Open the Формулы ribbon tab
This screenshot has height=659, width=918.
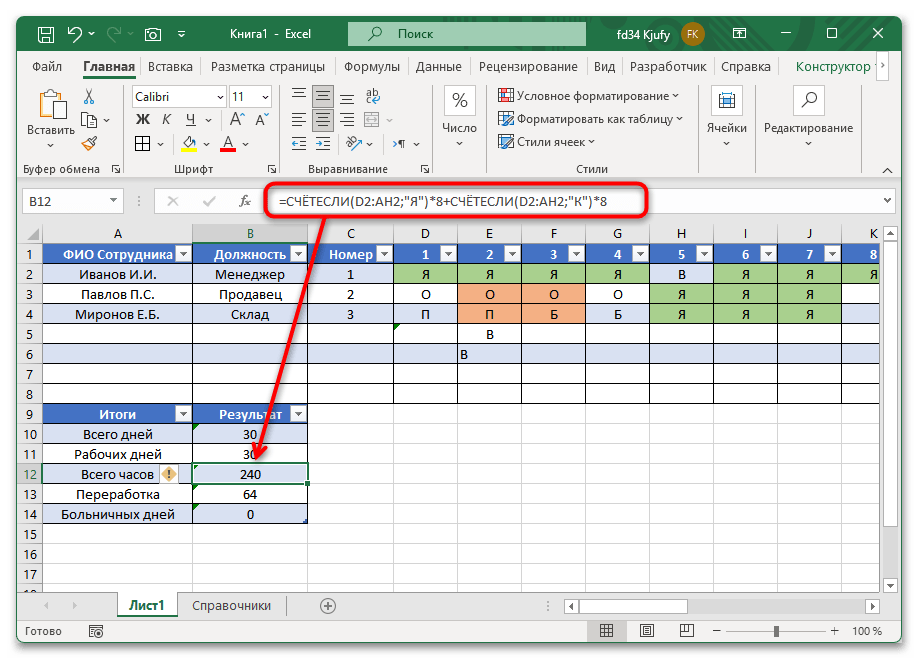[x=372, y=67]
